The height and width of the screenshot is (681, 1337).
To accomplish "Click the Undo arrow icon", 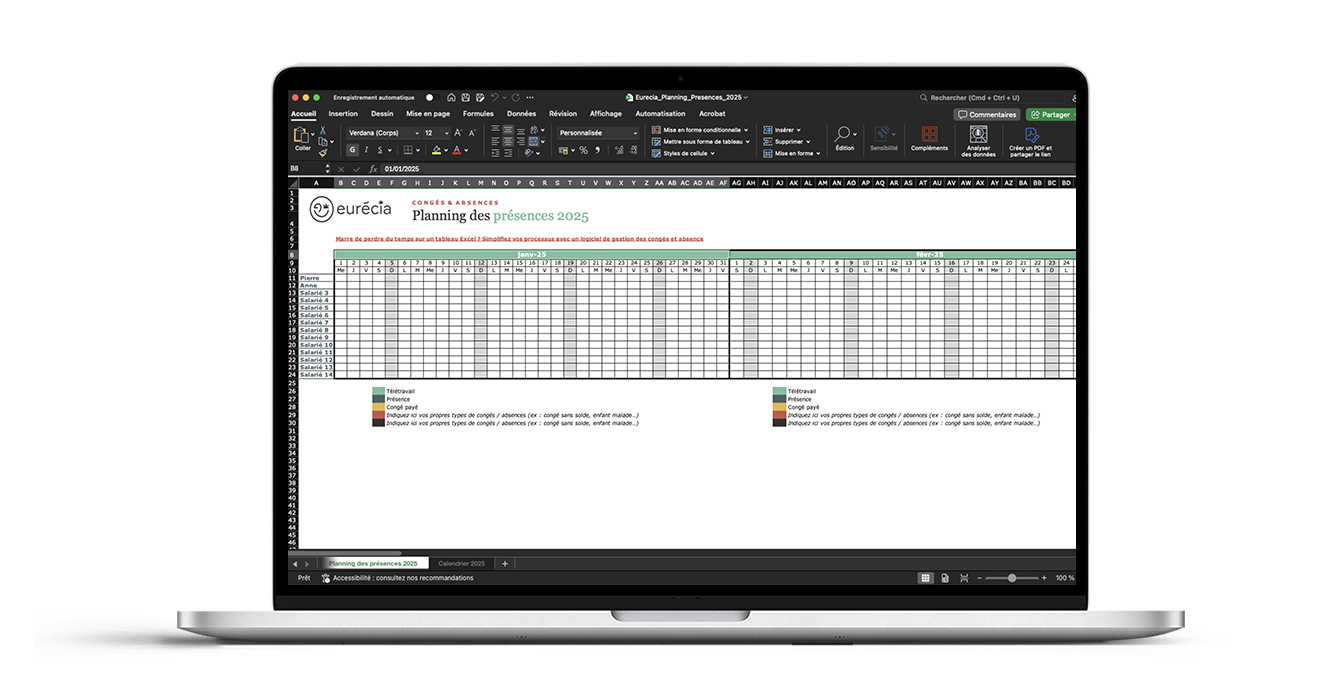I will click(494, 97).
